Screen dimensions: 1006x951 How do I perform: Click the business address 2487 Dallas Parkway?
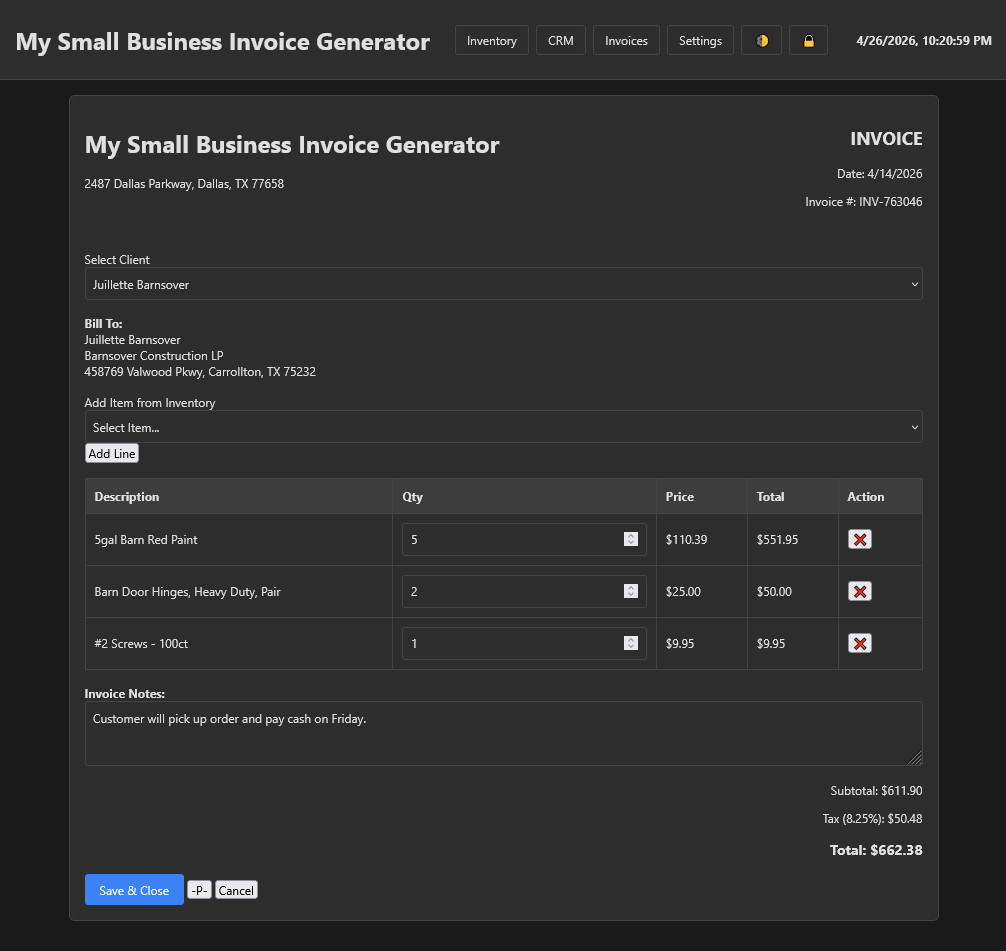coord(184,184)
